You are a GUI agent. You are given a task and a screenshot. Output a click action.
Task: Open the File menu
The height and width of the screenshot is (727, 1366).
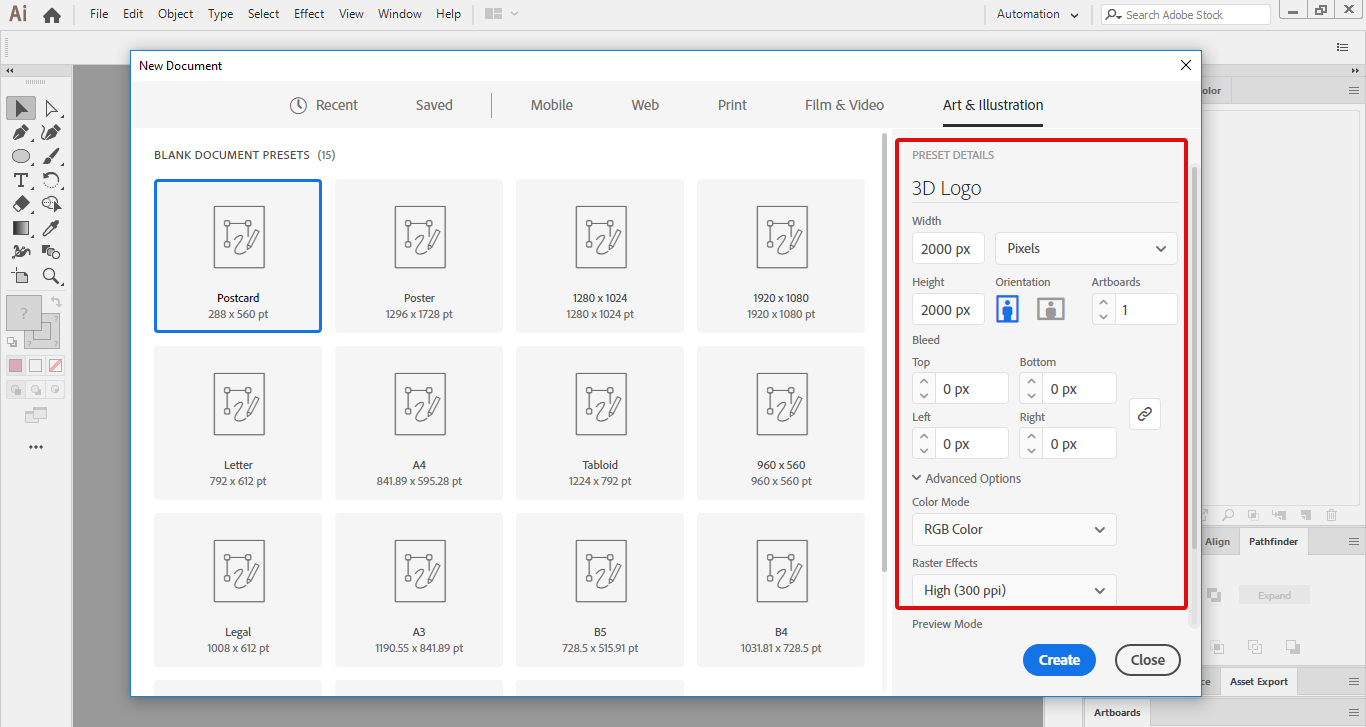pyautogui.click(x=99, y=14)
